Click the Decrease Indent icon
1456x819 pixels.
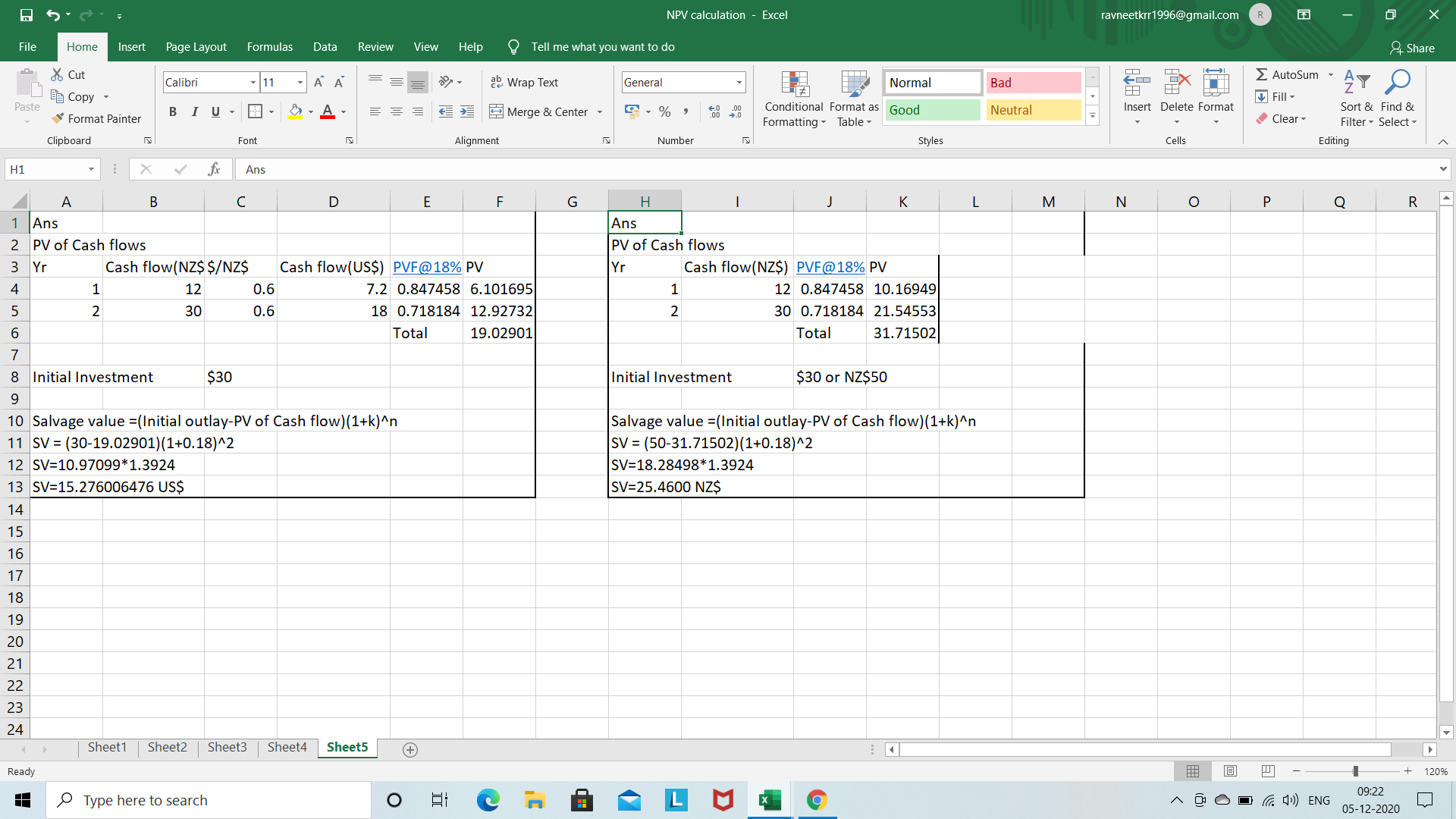point(446,111)
